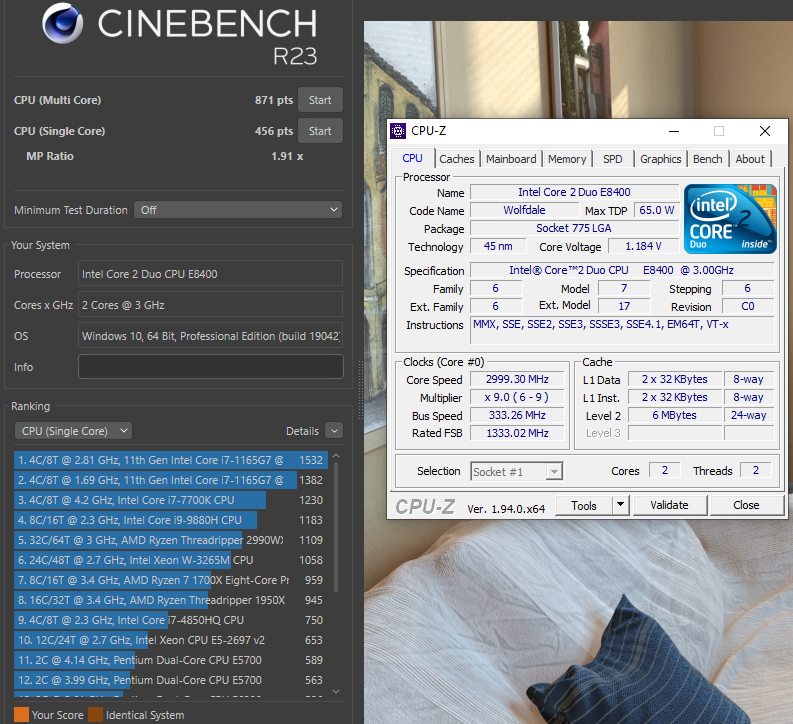Viewport: 793px width, 724px height.
Task: Click the Cores x GHz field
Action: coord(210,305)
